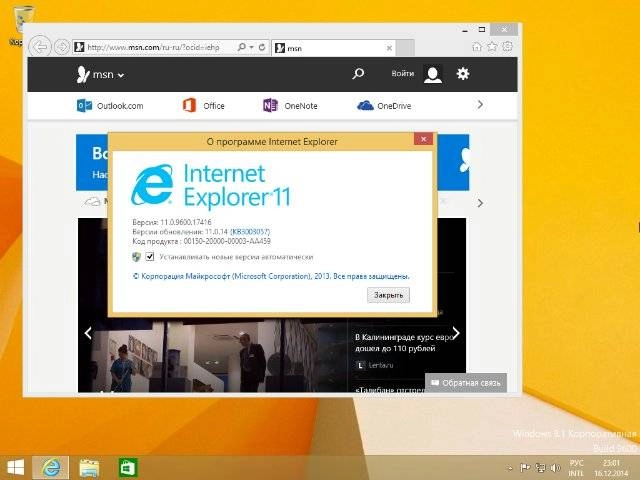Open the IE Tools gear icon
Image resolution: width=640 pixels, height=480 pixels.
tap(507, 47)
